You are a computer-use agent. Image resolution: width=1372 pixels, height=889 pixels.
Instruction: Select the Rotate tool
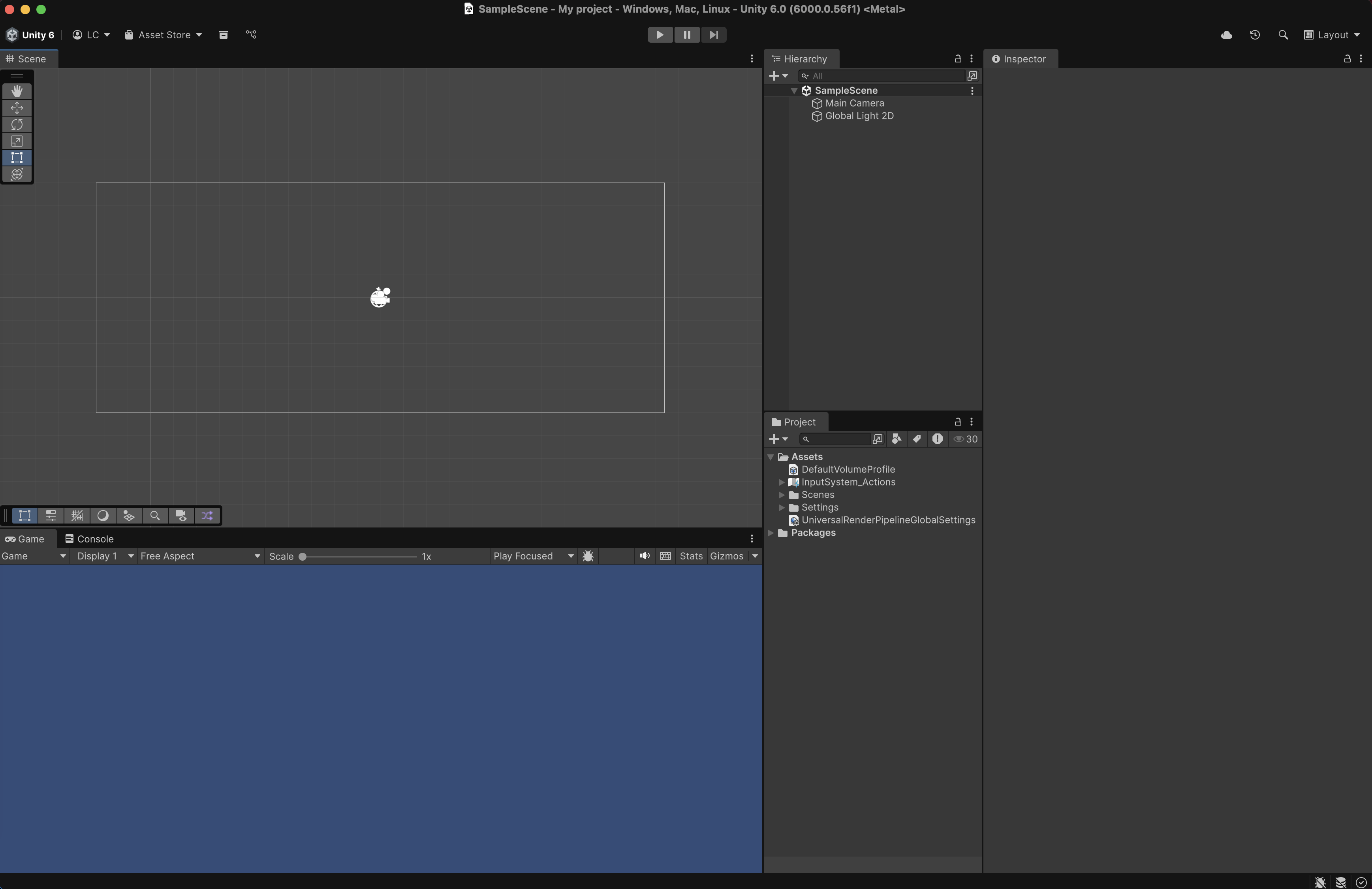pyautogui.click(x=17, y=124)
